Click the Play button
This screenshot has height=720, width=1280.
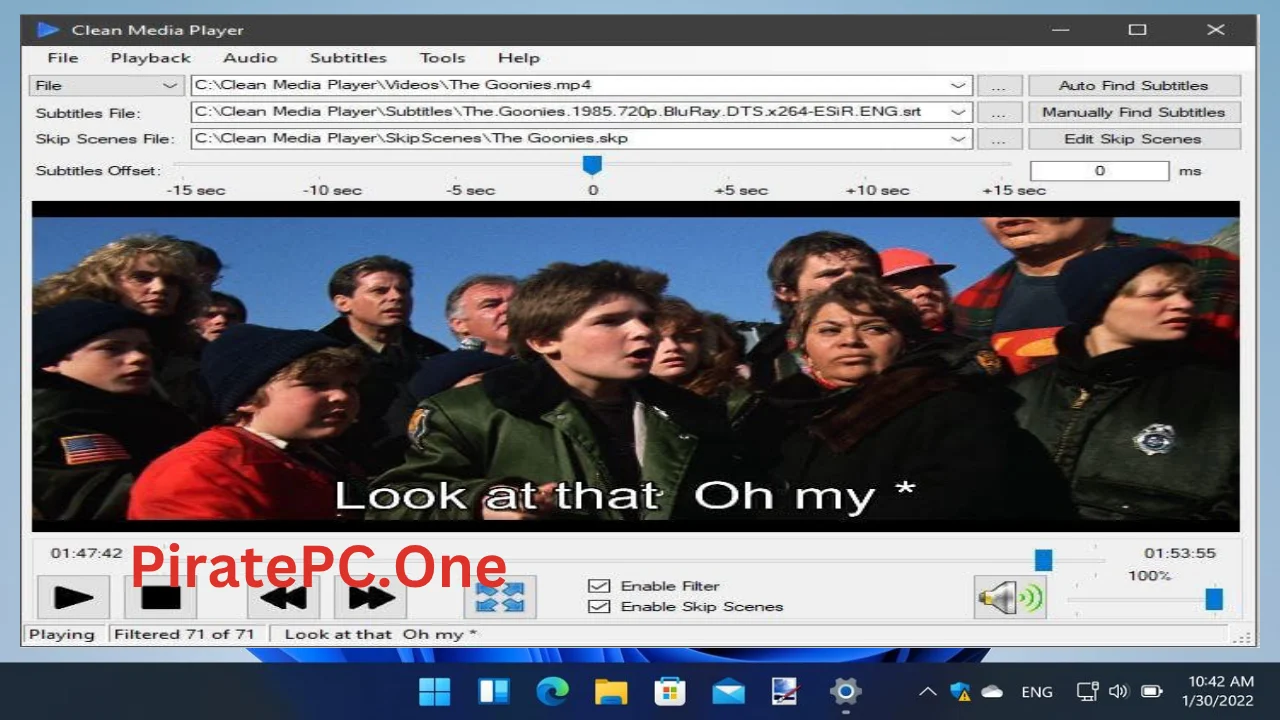(x=73, y=597)
